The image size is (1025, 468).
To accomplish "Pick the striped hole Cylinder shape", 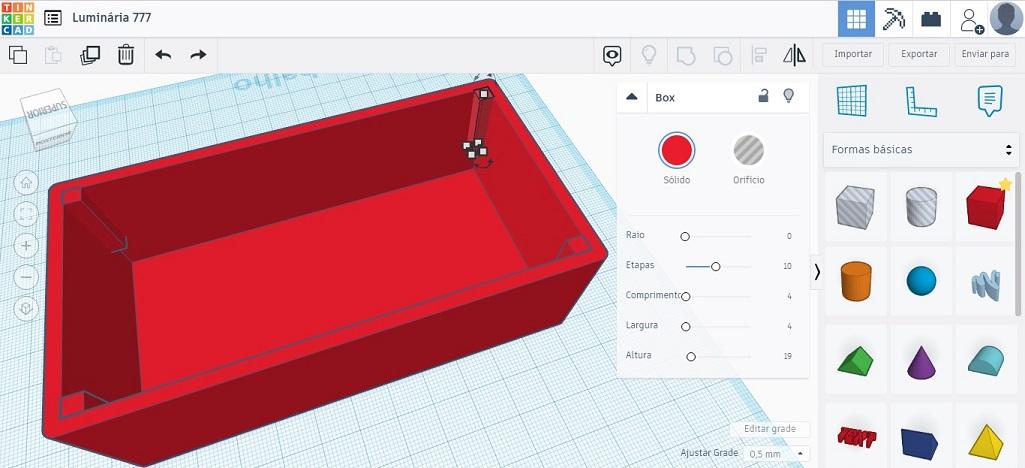I will [x=921, y=206].
